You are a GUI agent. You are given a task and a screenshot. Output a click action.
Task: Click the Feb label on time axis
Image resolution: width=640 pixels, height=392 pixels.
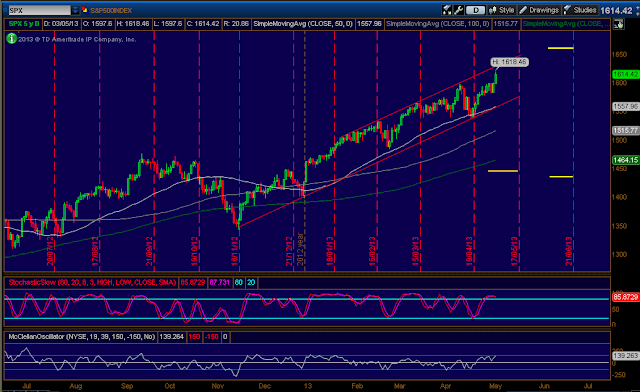pyautogui.click(x=357, y=386)
